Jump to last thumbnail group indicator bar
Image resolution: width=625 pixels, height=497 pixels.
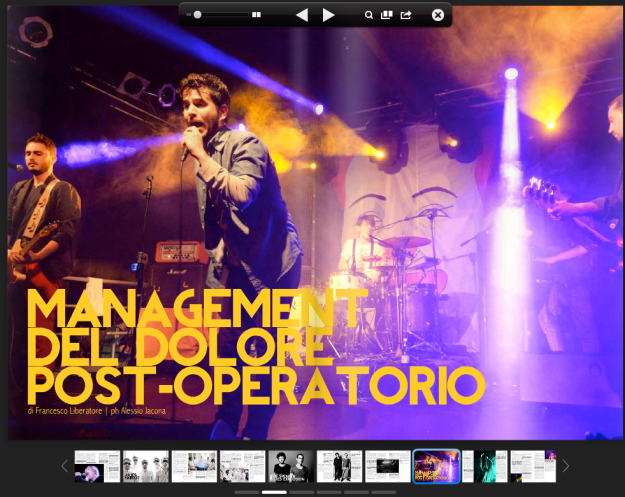coord(384,493)
